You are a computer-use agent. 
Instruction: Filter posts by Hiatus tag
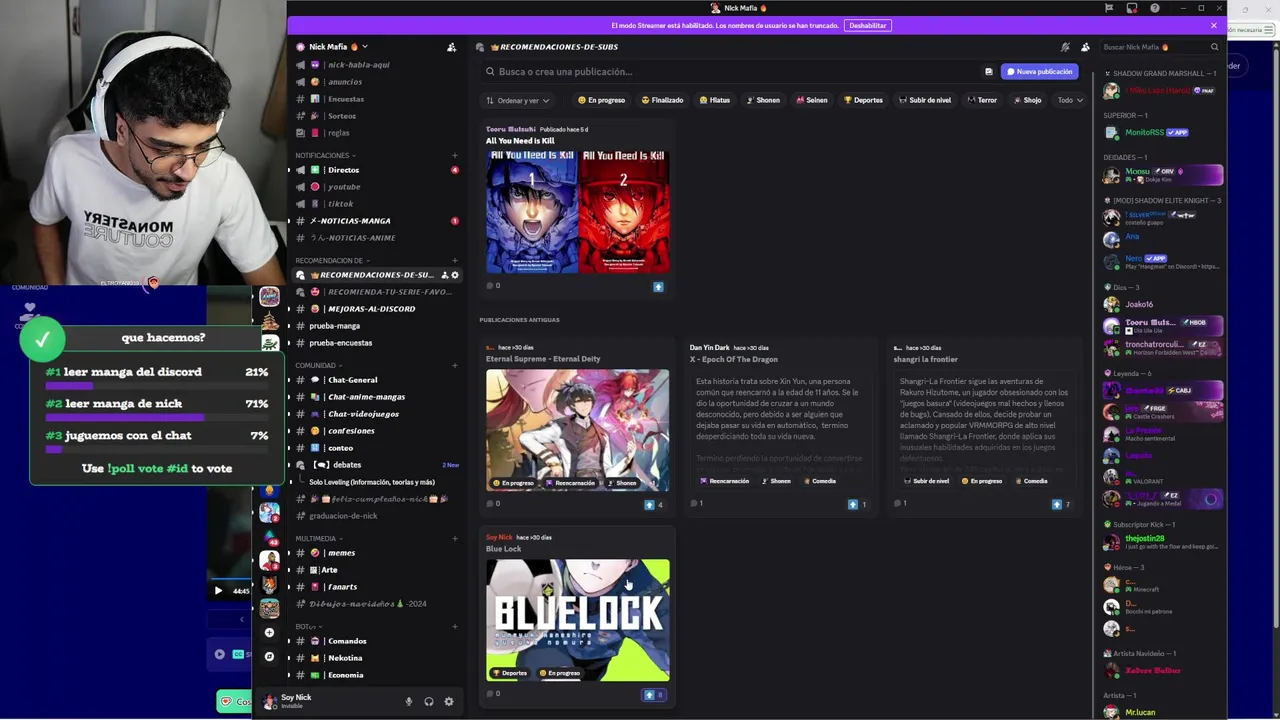(x=715, y=100)
